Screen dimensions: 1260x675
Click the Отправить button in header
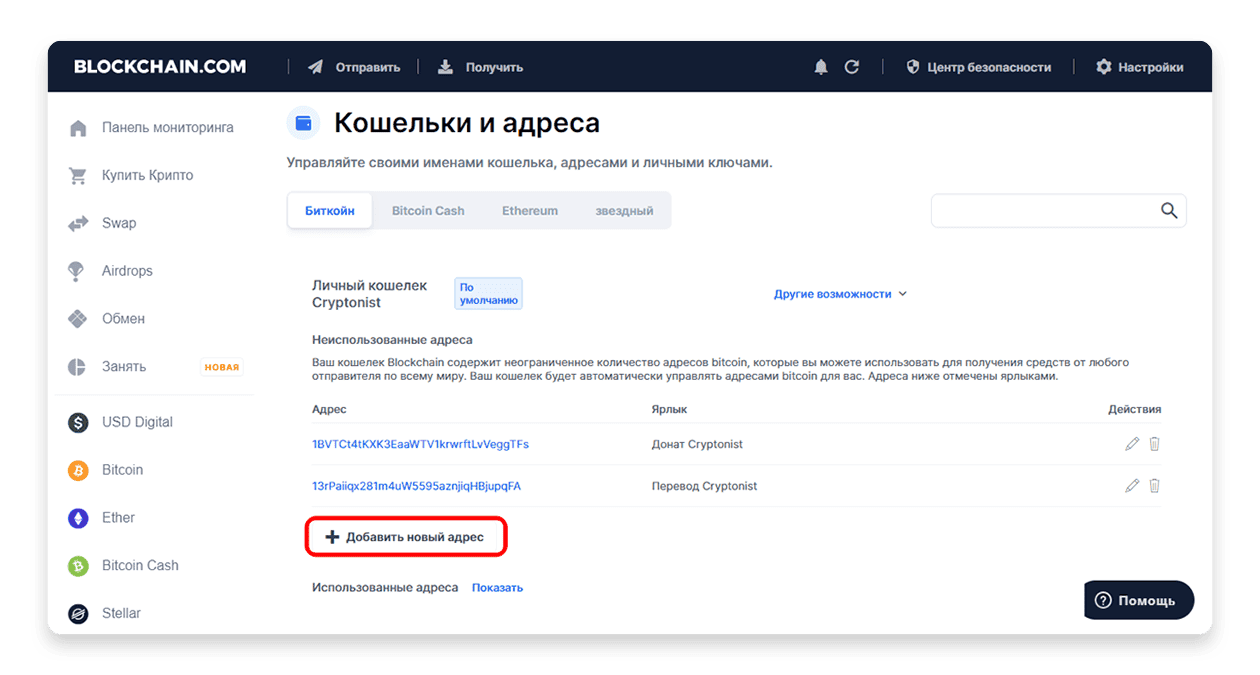pyautogui.click(x=354, y=67)
